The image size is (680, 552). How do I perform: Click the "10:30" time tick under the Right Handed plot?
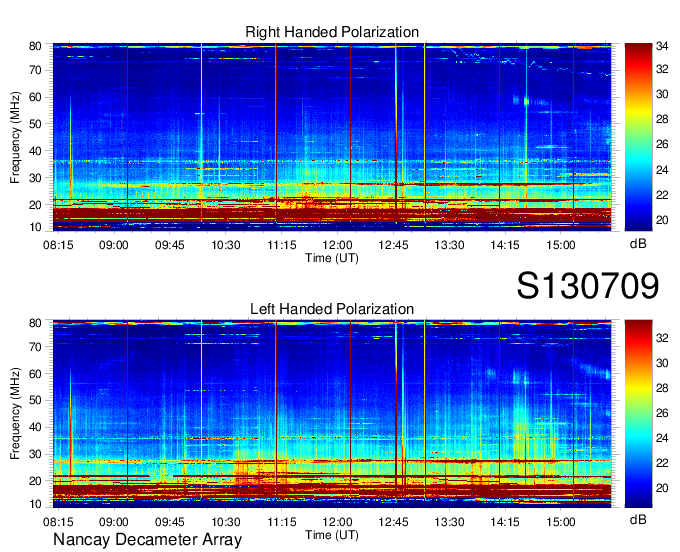[226, 245]
